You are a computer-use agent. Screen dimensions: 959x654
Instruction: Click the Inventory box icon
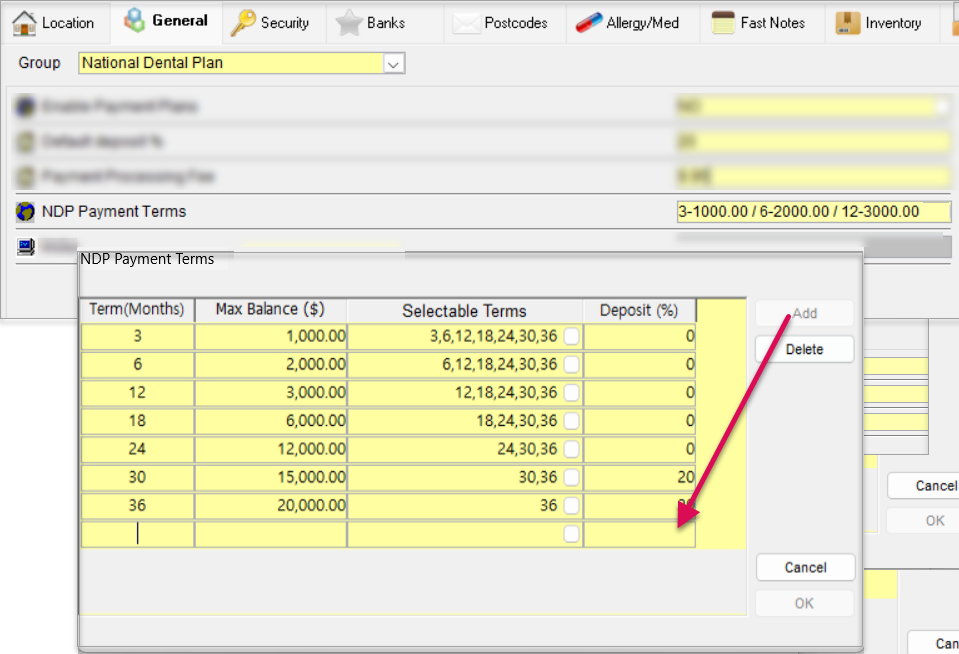pyautogui.click(x=848, y=23)
